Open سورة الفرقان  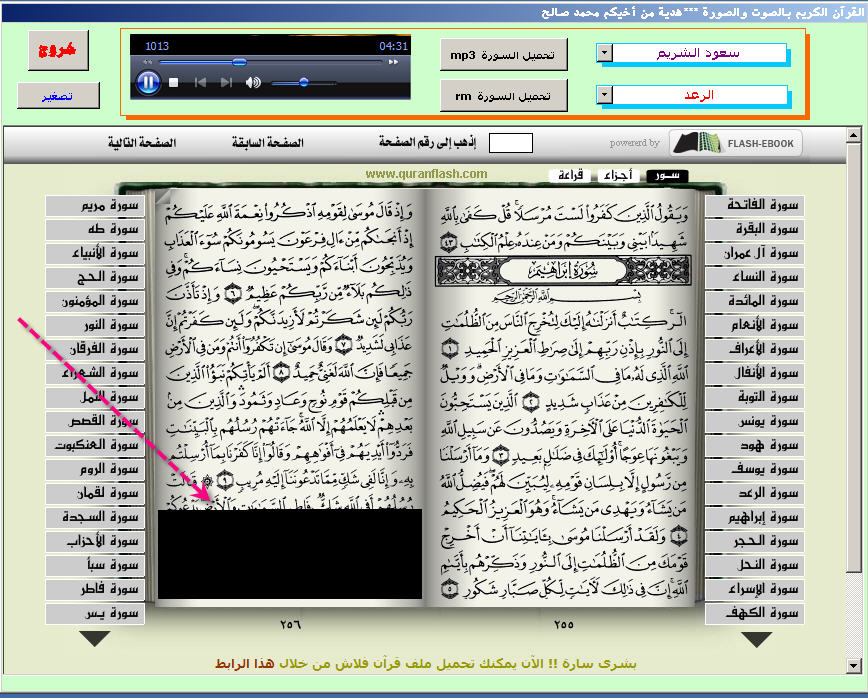pyautogui.click(x=95, y=349)
